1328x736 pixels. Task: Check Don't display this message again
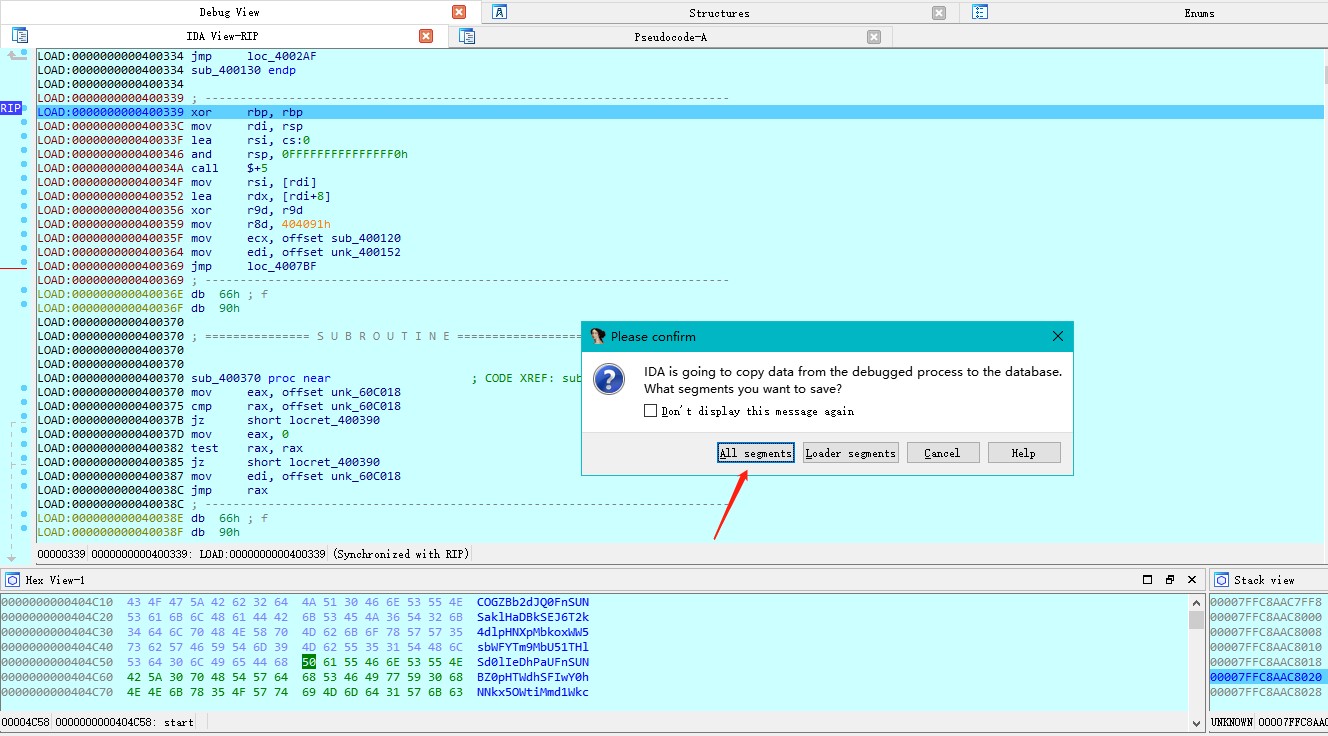pos(651,411)
